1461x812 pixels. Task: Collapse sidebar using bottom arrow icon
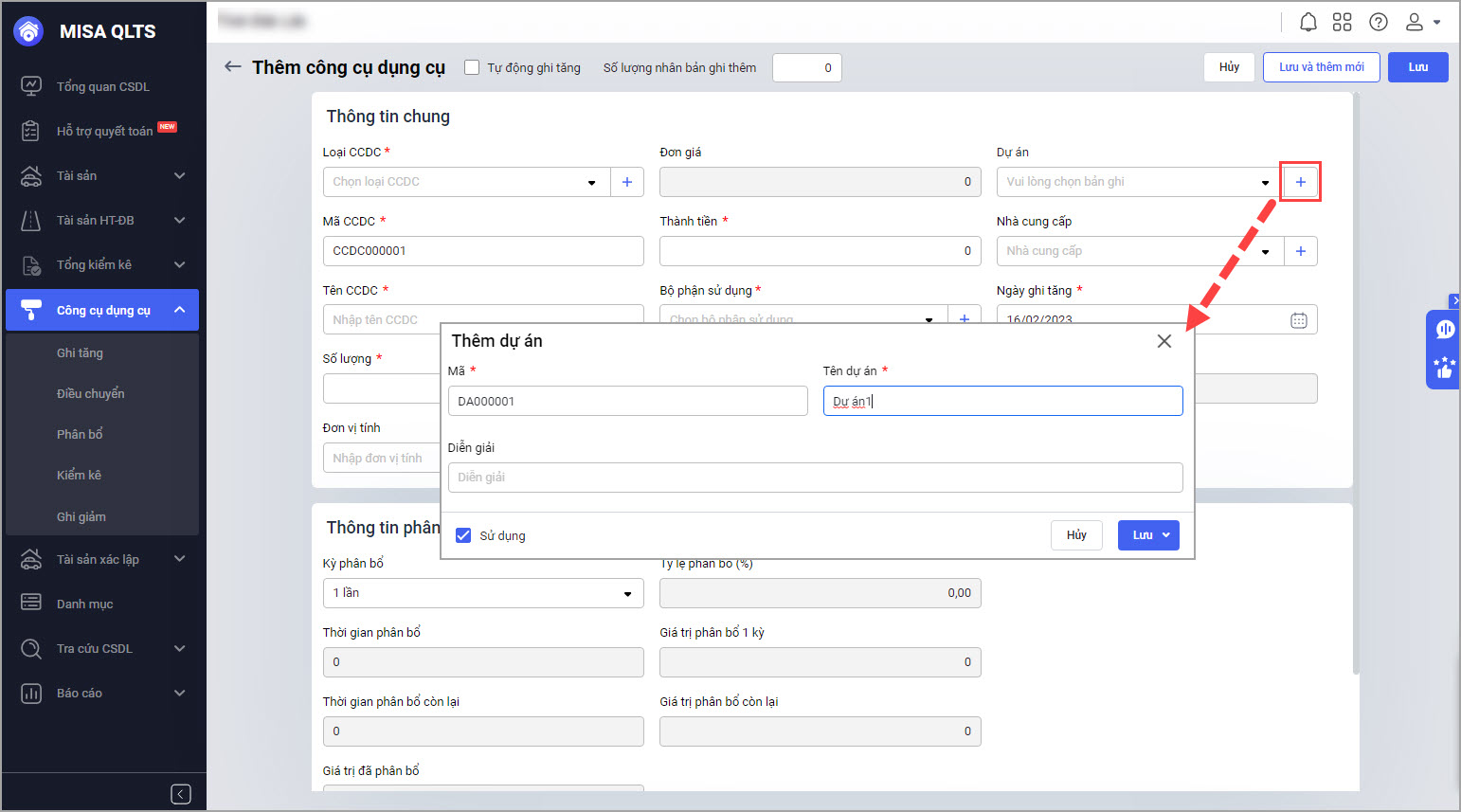(181, 794)
